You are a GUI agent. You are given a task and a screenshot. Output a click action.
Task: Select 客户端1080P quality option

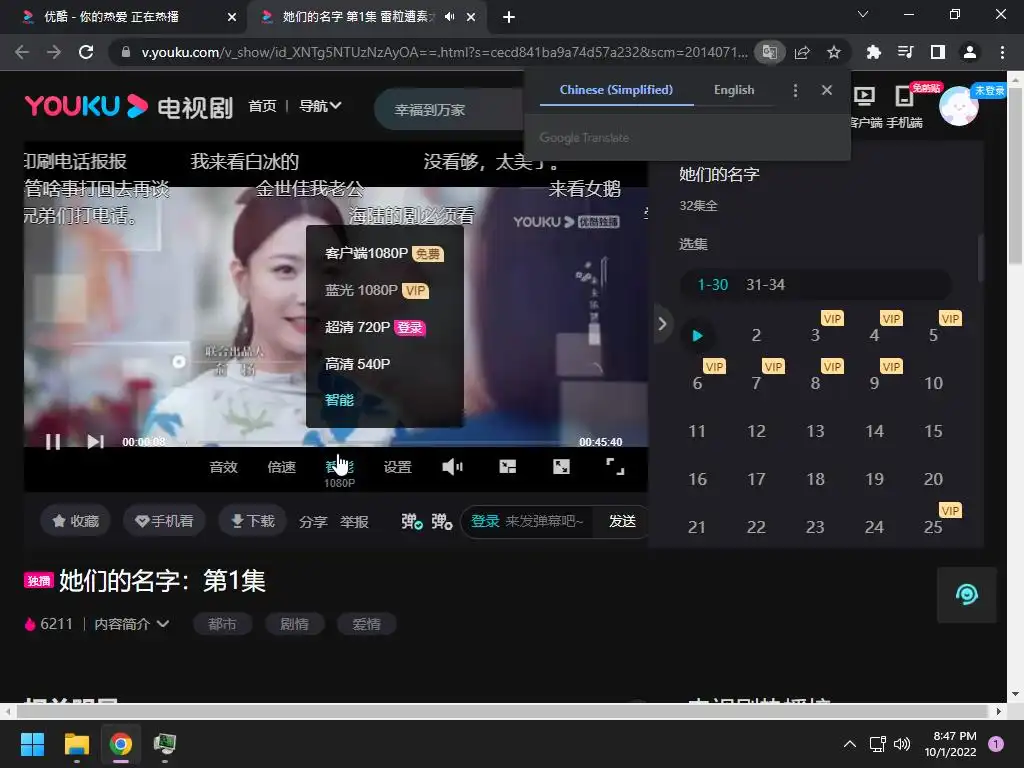point(384,253)
